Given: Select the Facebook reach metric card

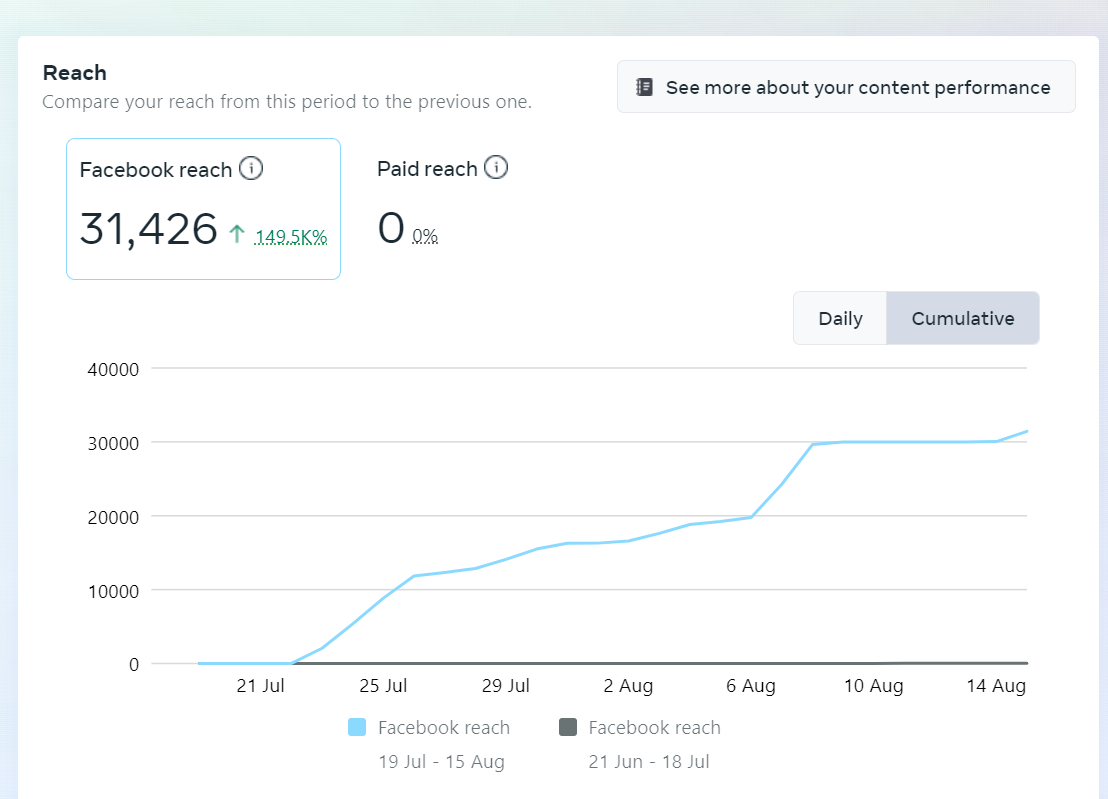Looking at the screenshot, I should coord(203,209).
